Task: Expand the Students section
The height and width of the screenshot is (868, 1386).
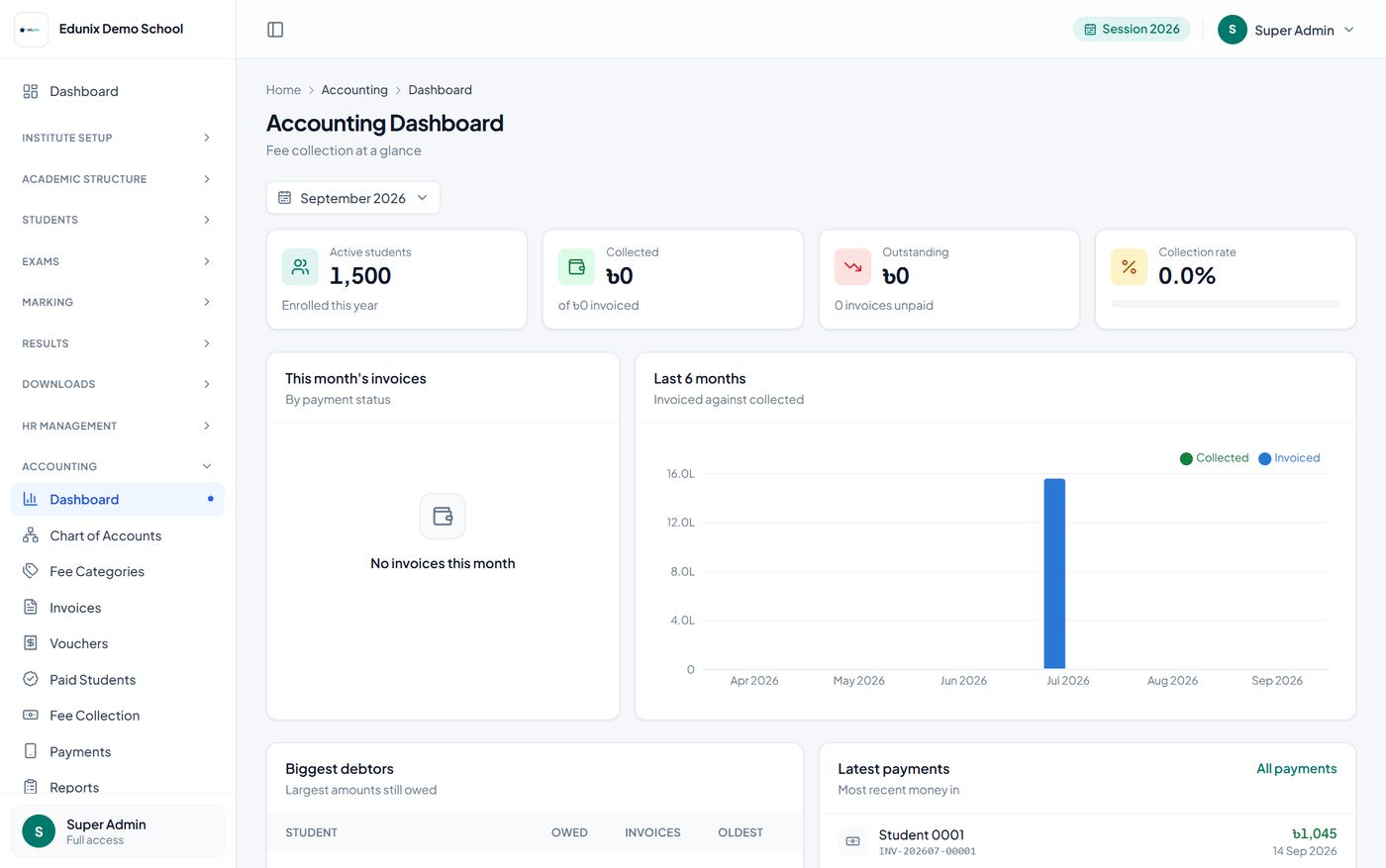Action: click(x=118, y=220)
